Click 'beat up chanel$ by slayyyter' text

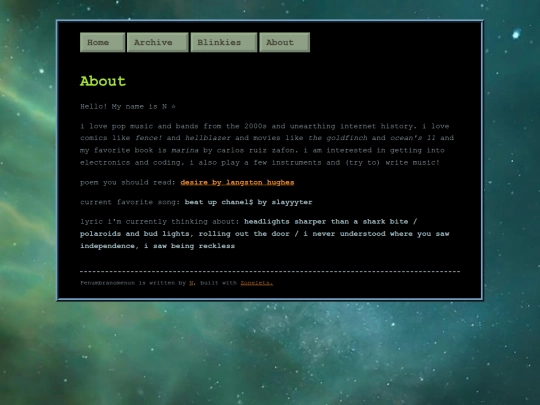coord(248,202)
